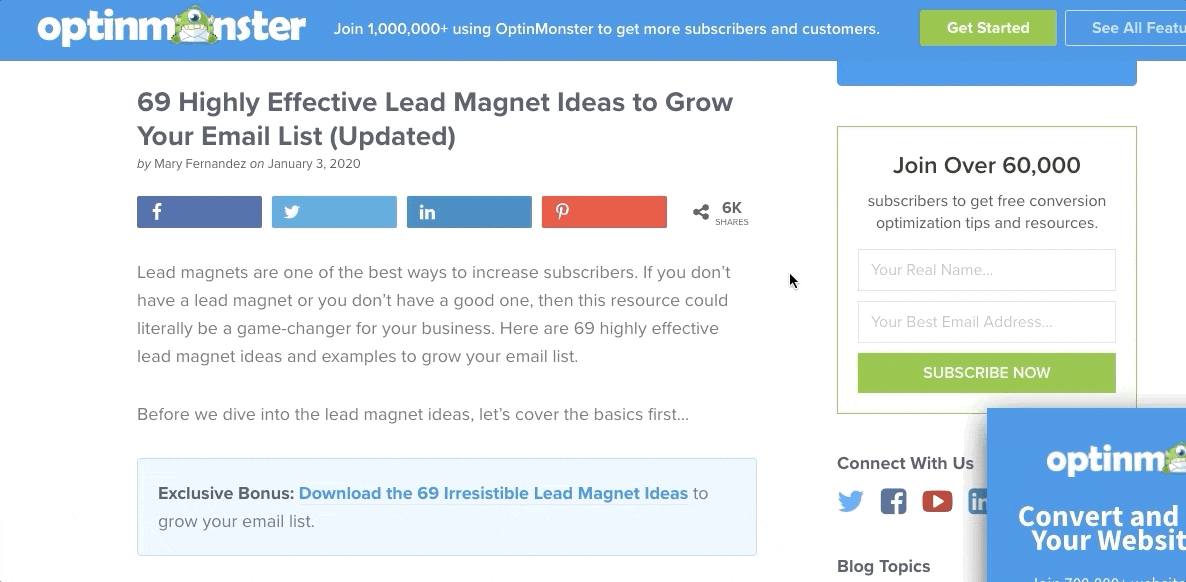This screenshot has height=582, width=1186.
Task: Open the 6K shares icon
Action: 701,212
